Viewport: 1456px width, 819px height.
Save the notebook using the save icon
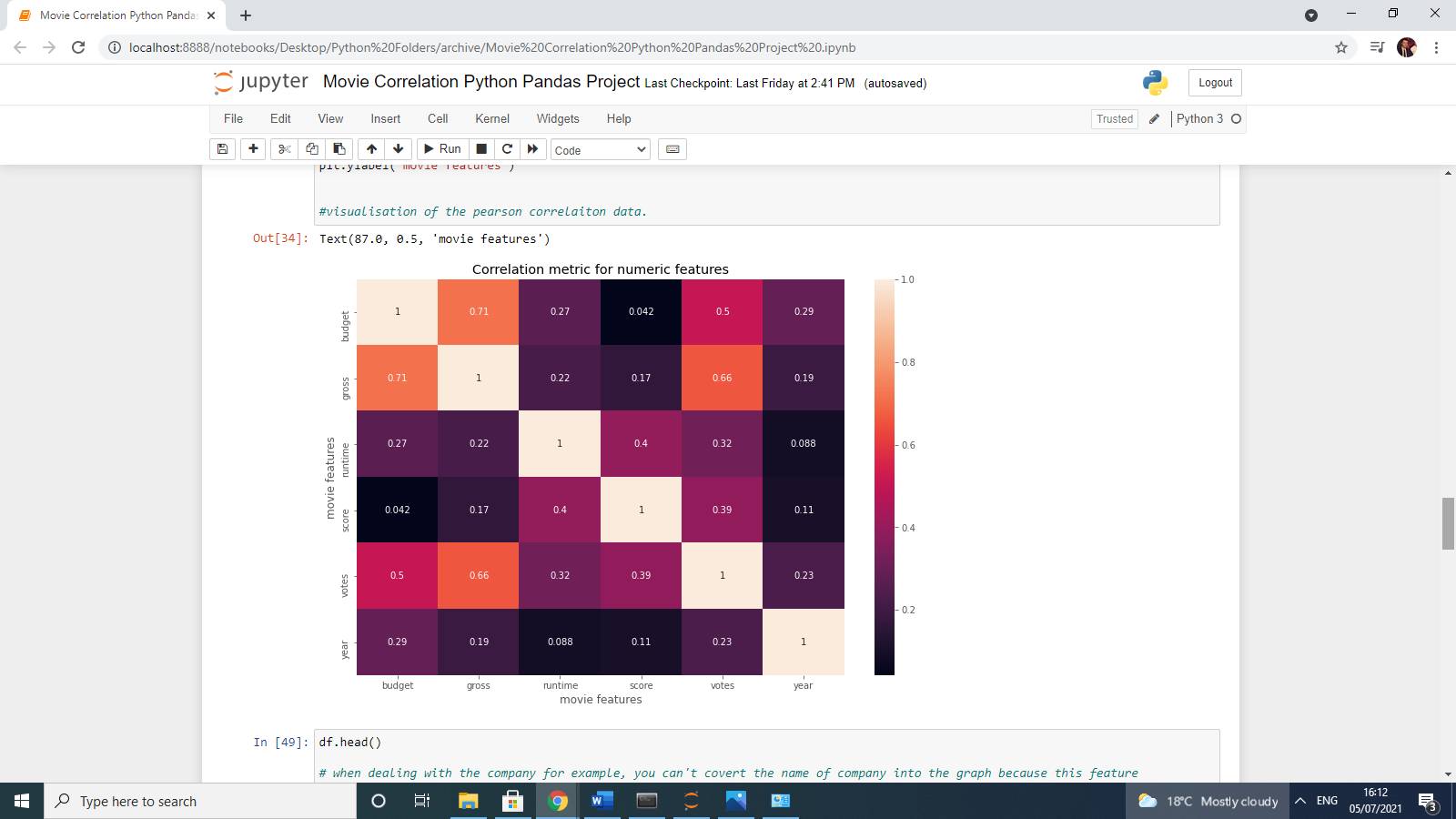[222, 148]
